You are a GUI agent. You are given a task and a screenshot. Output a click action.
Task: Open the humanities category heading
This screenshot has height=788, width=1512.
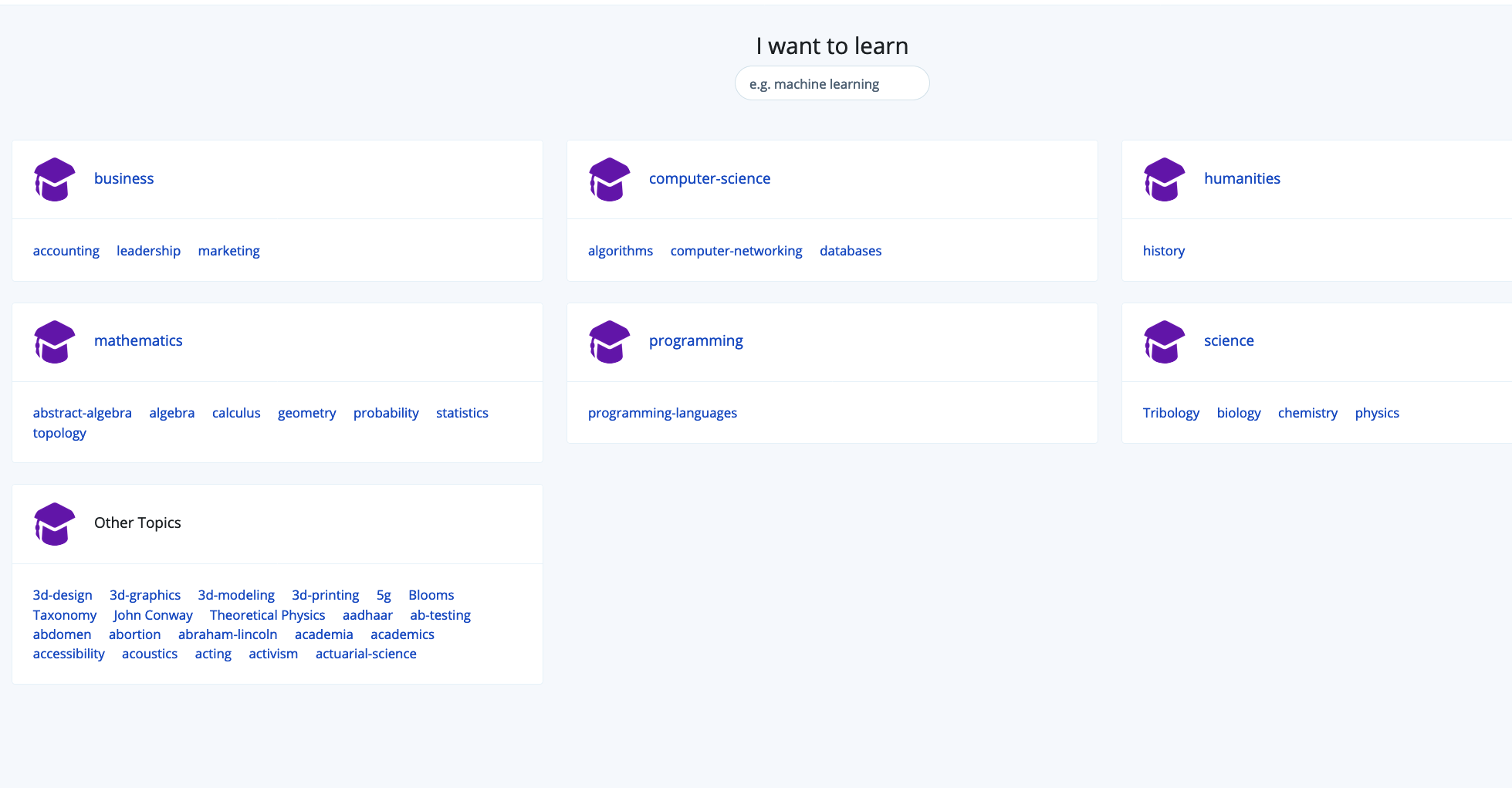(1242, 178)
